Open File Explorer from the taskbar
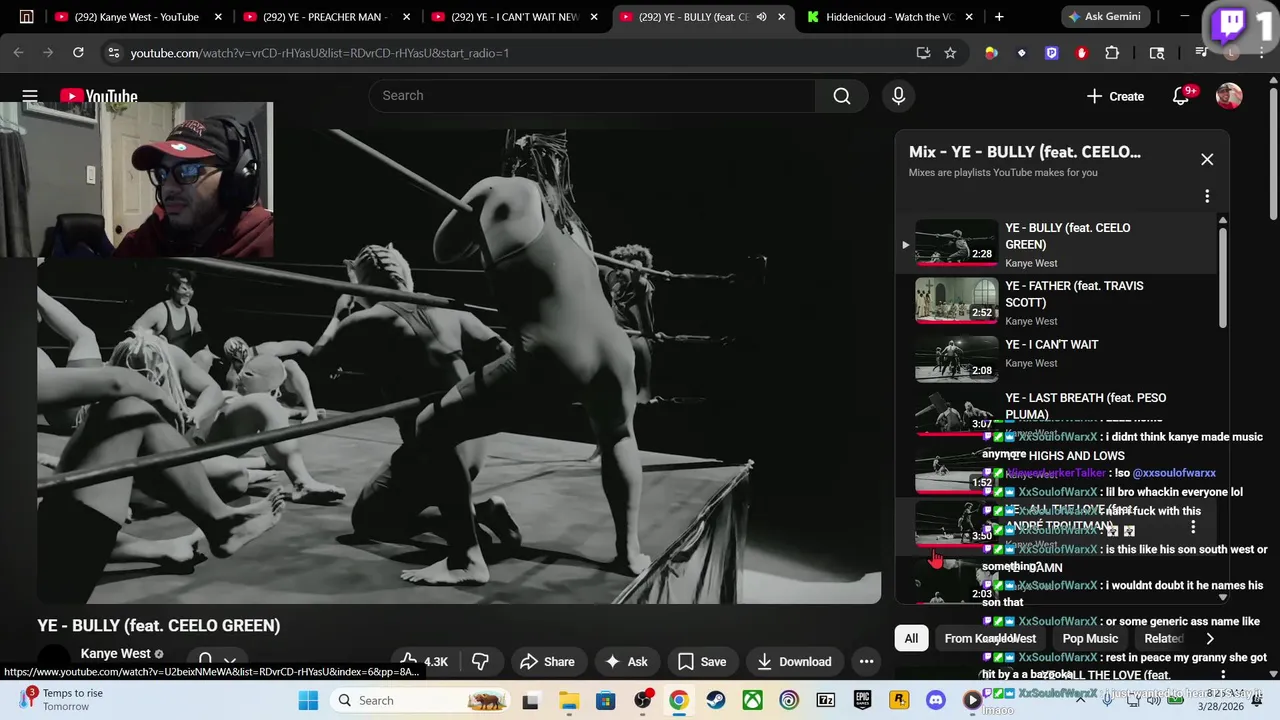 click(568, 700)
